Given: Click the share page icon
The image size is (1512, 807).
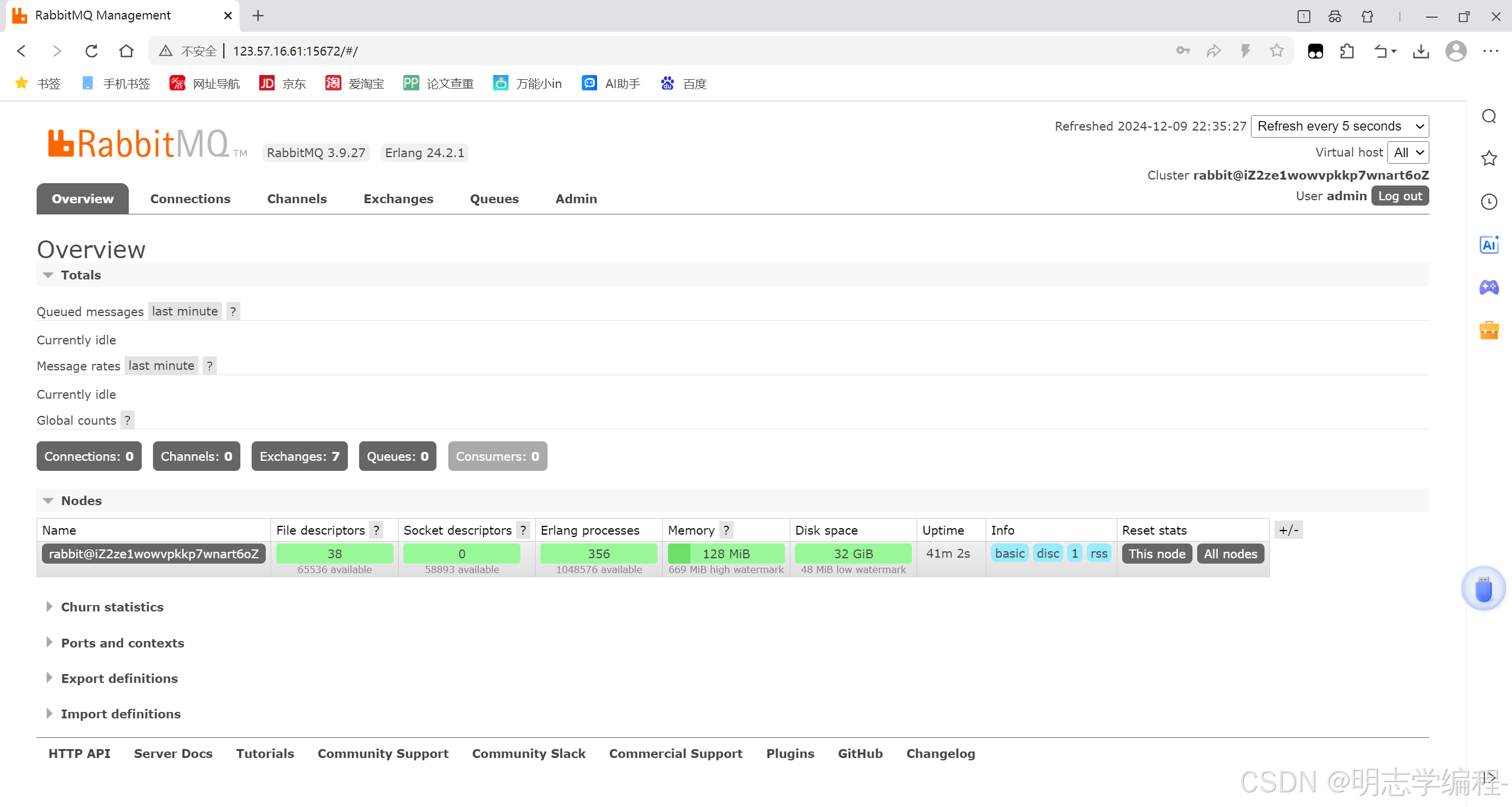Looking at the screenshot, I should coord(1214,51).
